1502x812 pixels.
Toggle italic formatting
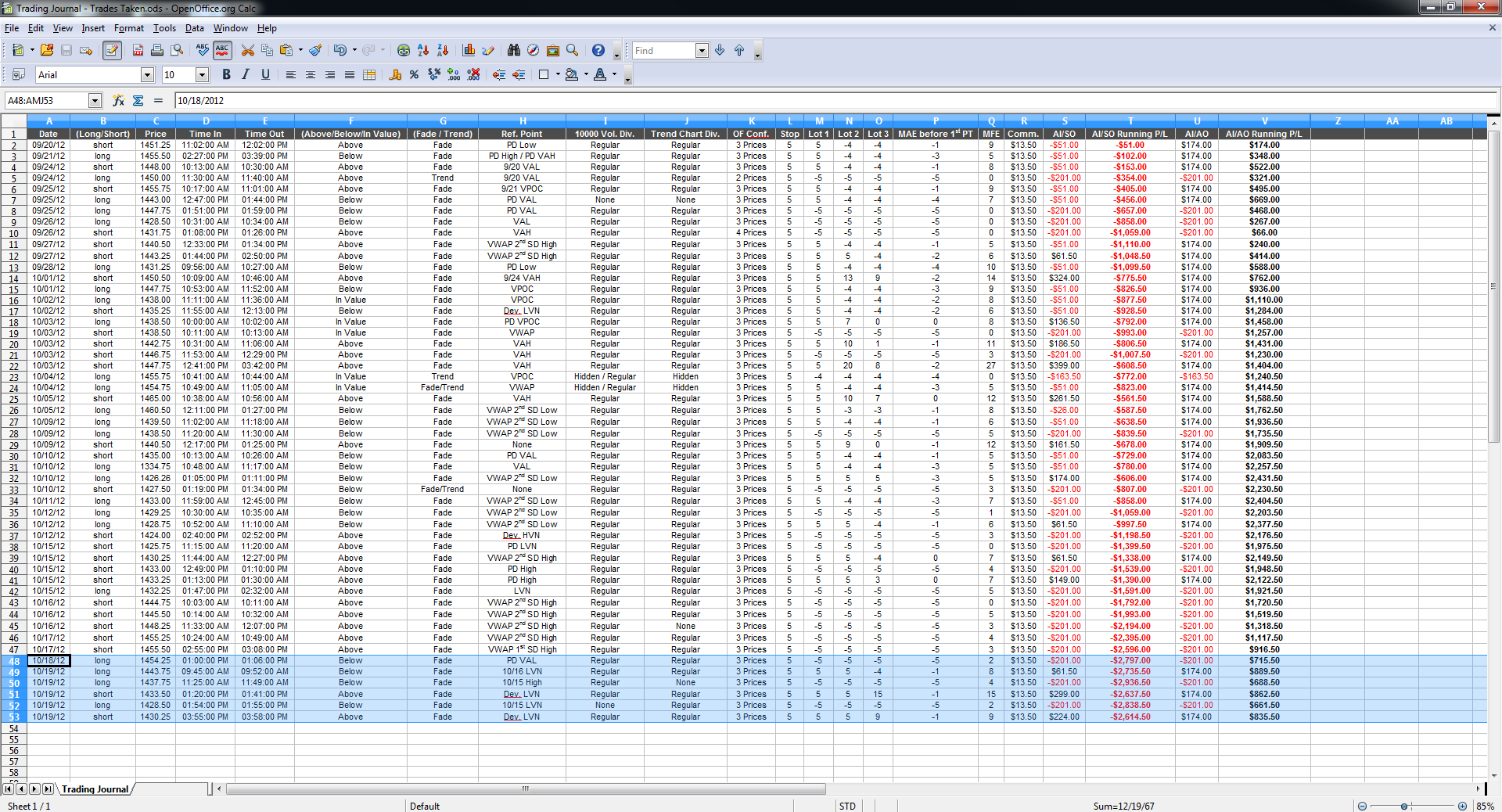click(246, 74)
